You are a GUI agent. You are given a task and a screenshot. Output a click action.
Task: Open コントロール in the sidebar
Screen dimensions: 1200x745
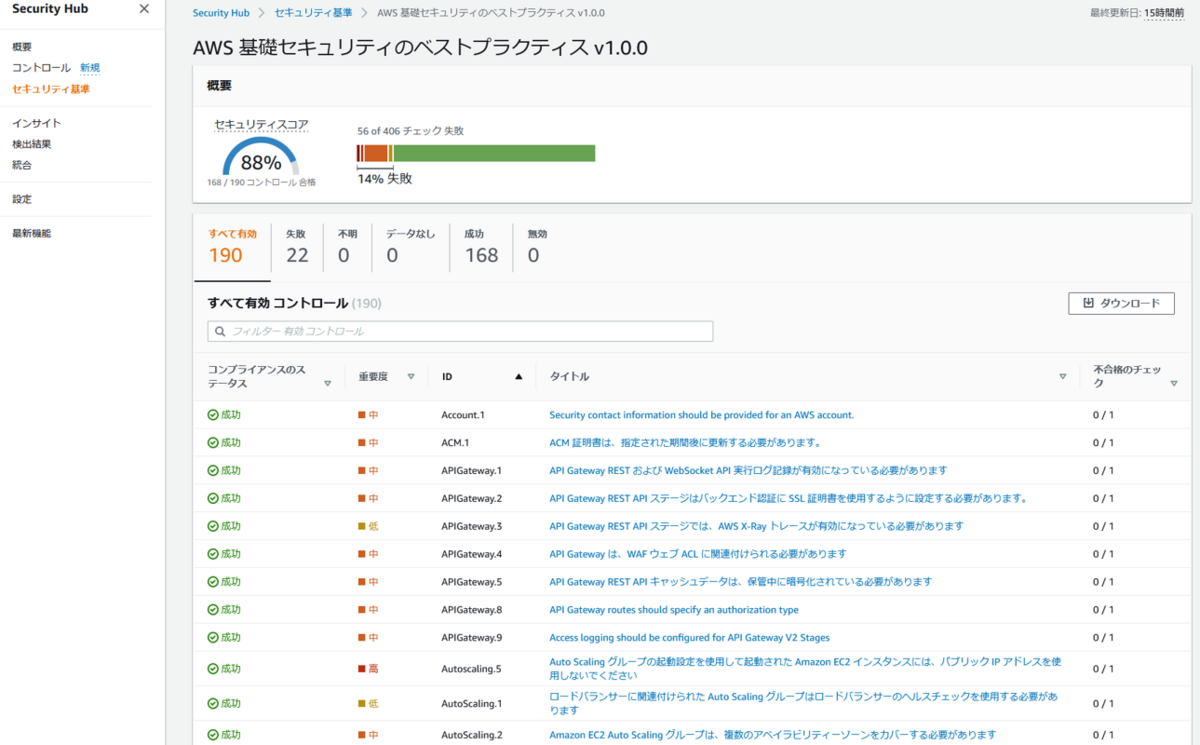(41, 68)
